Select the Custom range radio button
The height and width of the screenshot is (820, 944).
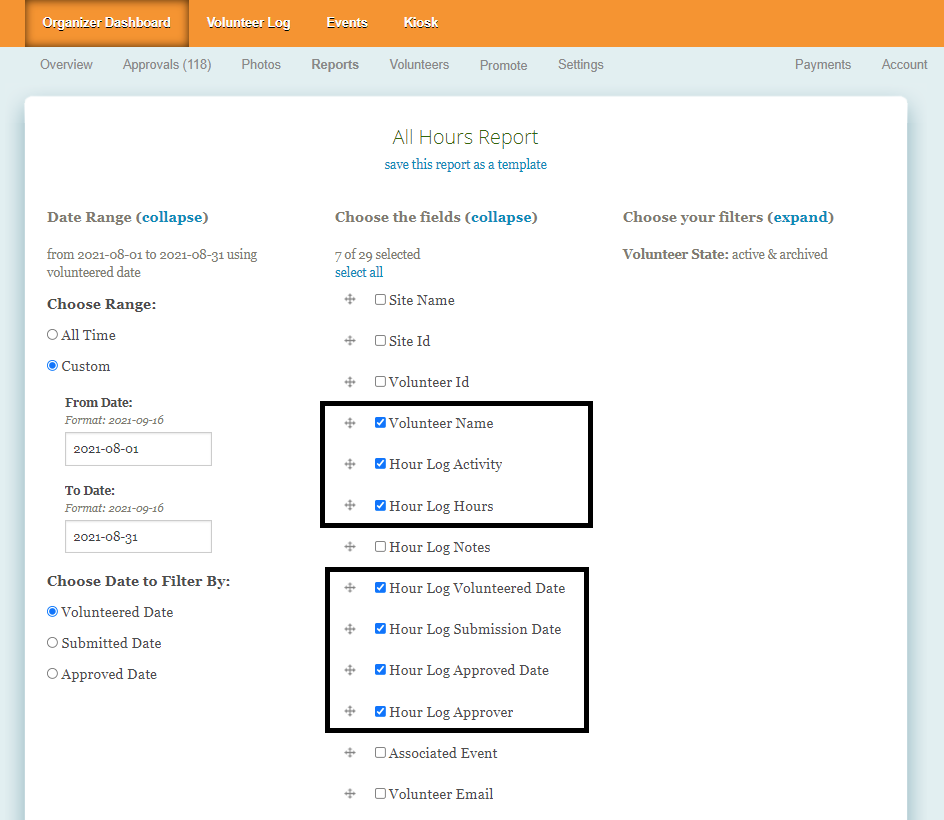(52, 365)
